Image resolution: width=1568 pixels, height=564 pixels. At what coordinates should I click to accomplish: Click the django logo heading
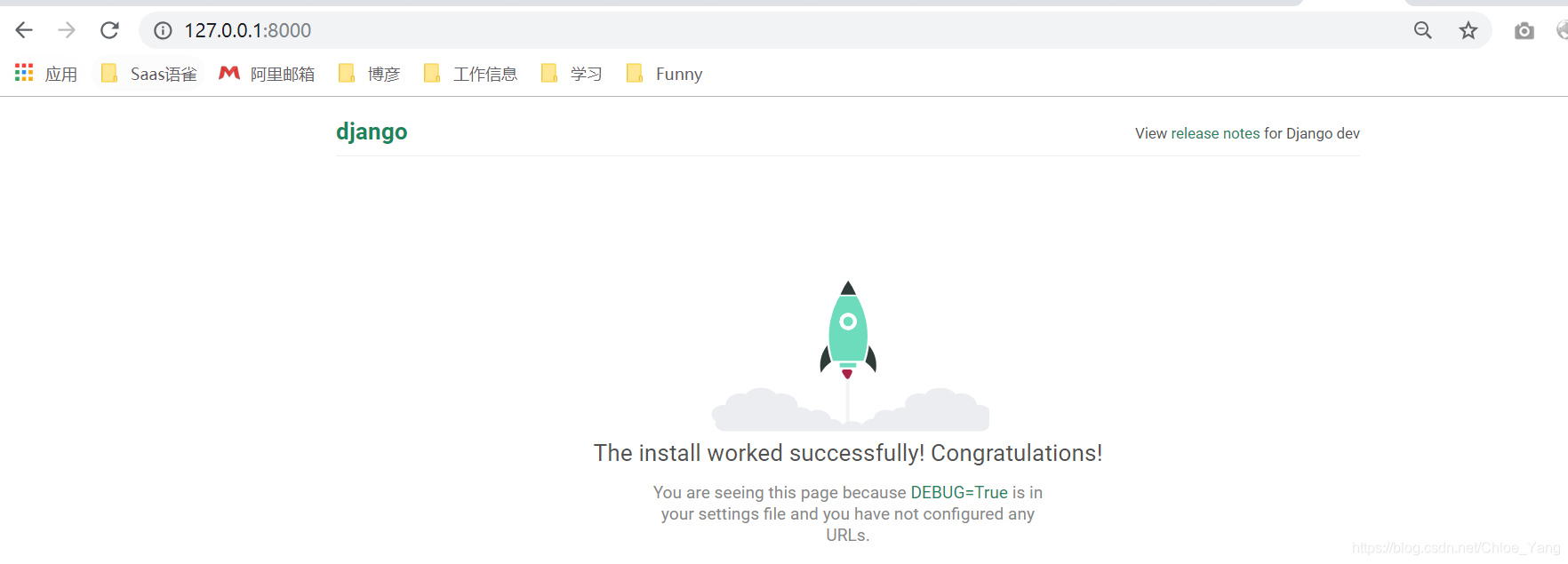coord(372,132)
